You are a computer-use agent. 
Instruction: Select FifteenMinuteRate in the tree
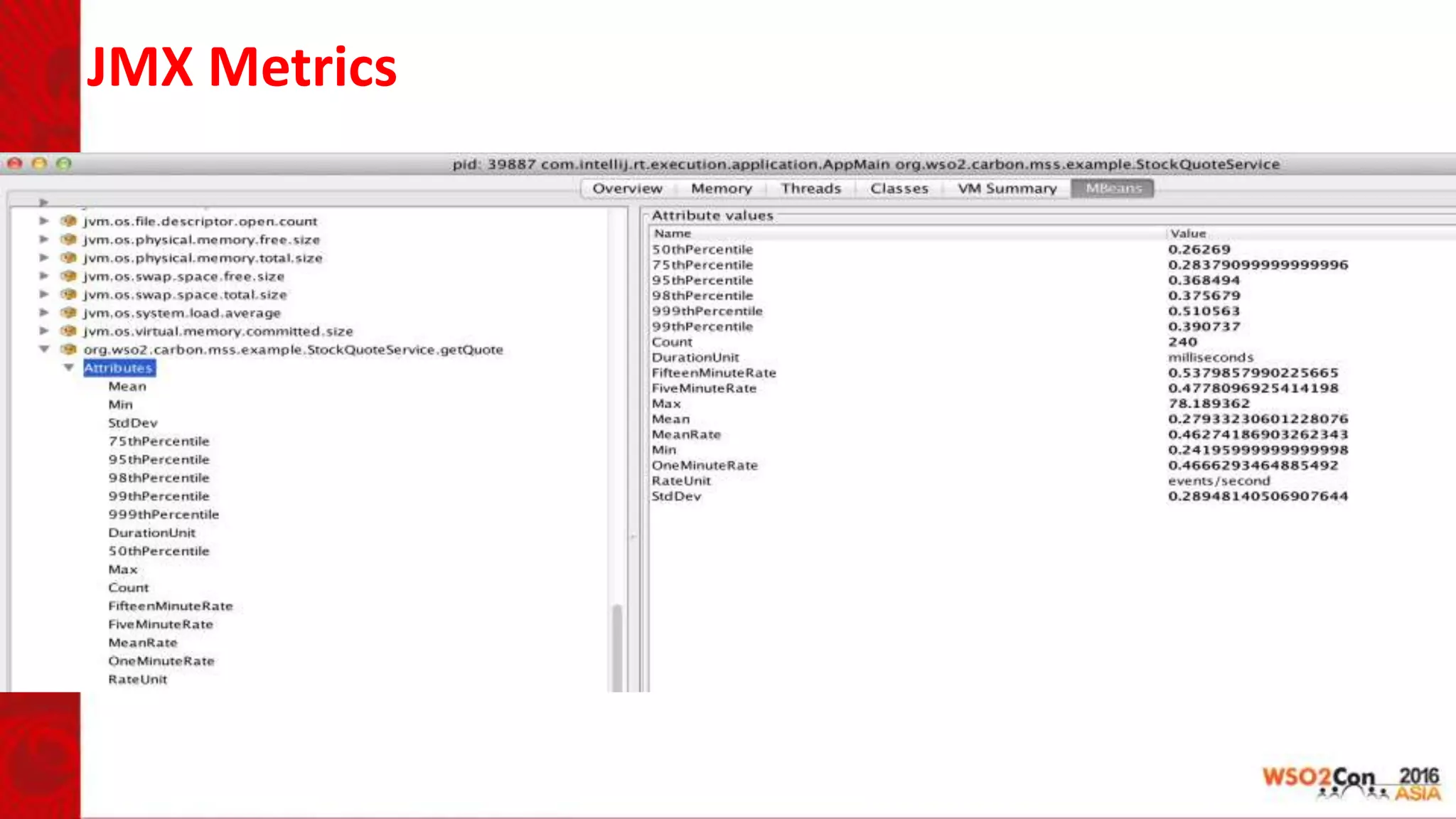(171, 606)
